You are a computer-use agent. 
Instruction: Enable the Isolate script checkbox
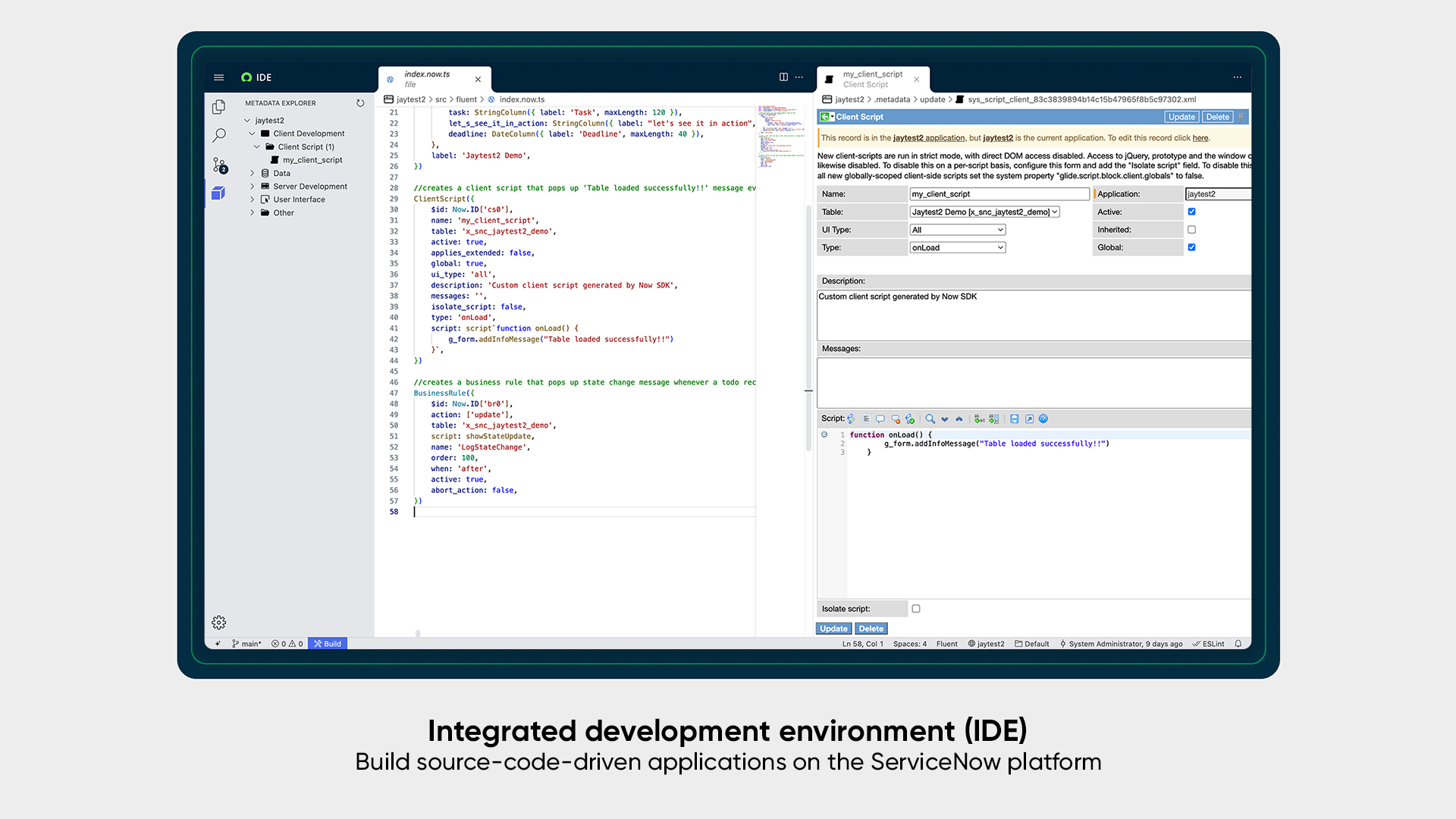(916, 609)
